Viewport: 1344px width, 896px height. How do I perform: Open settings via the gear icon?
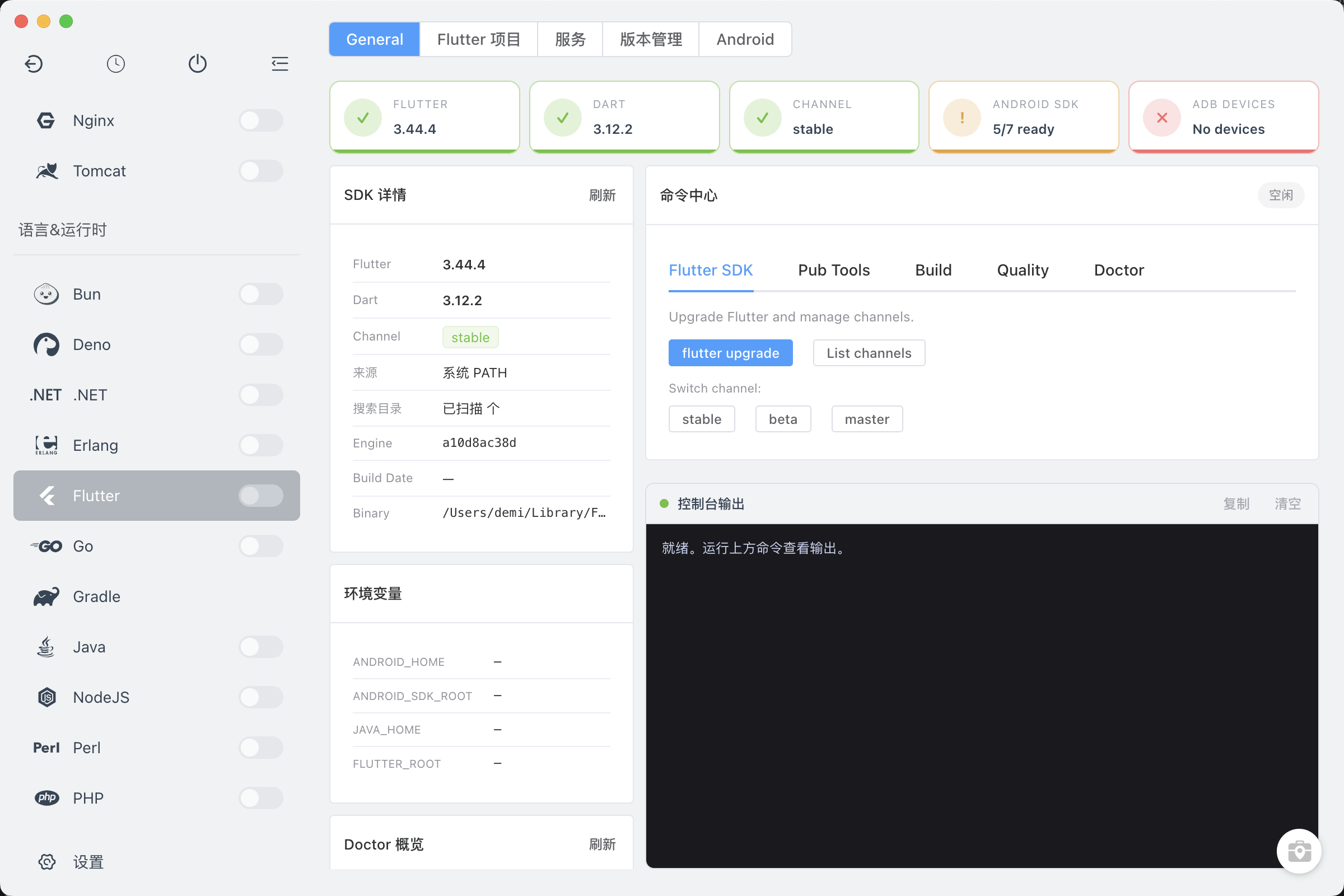pyautogui.click(x=46, y=862)
